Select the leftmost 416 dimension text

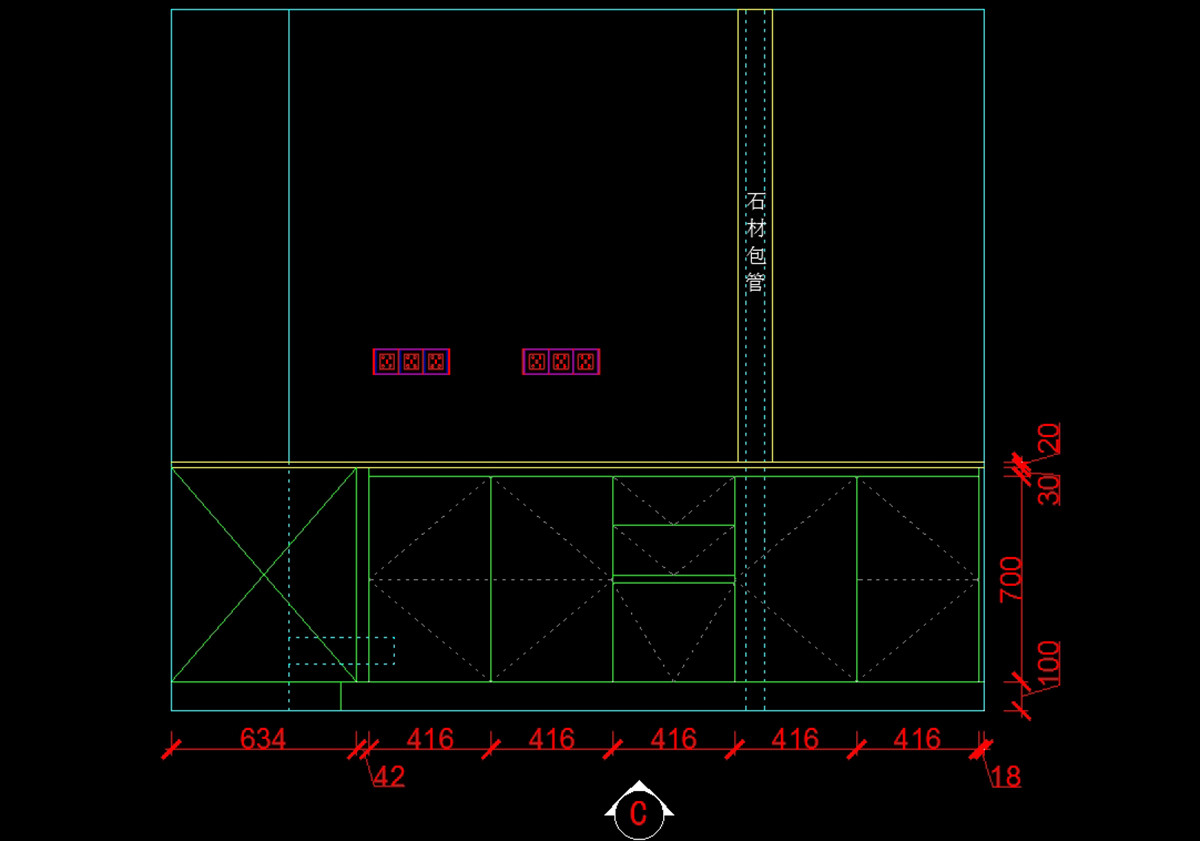[430, 739]
